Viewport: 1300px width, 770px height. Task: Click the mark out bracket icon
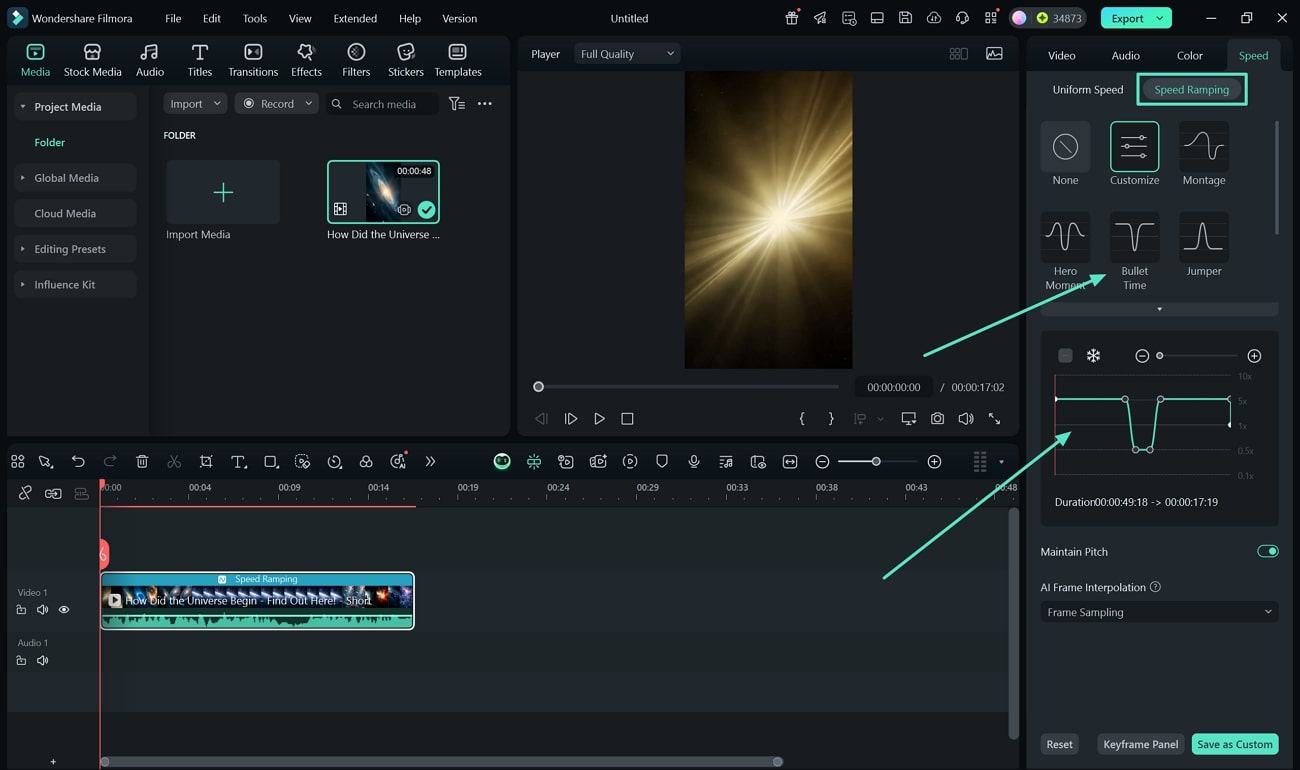831,419
